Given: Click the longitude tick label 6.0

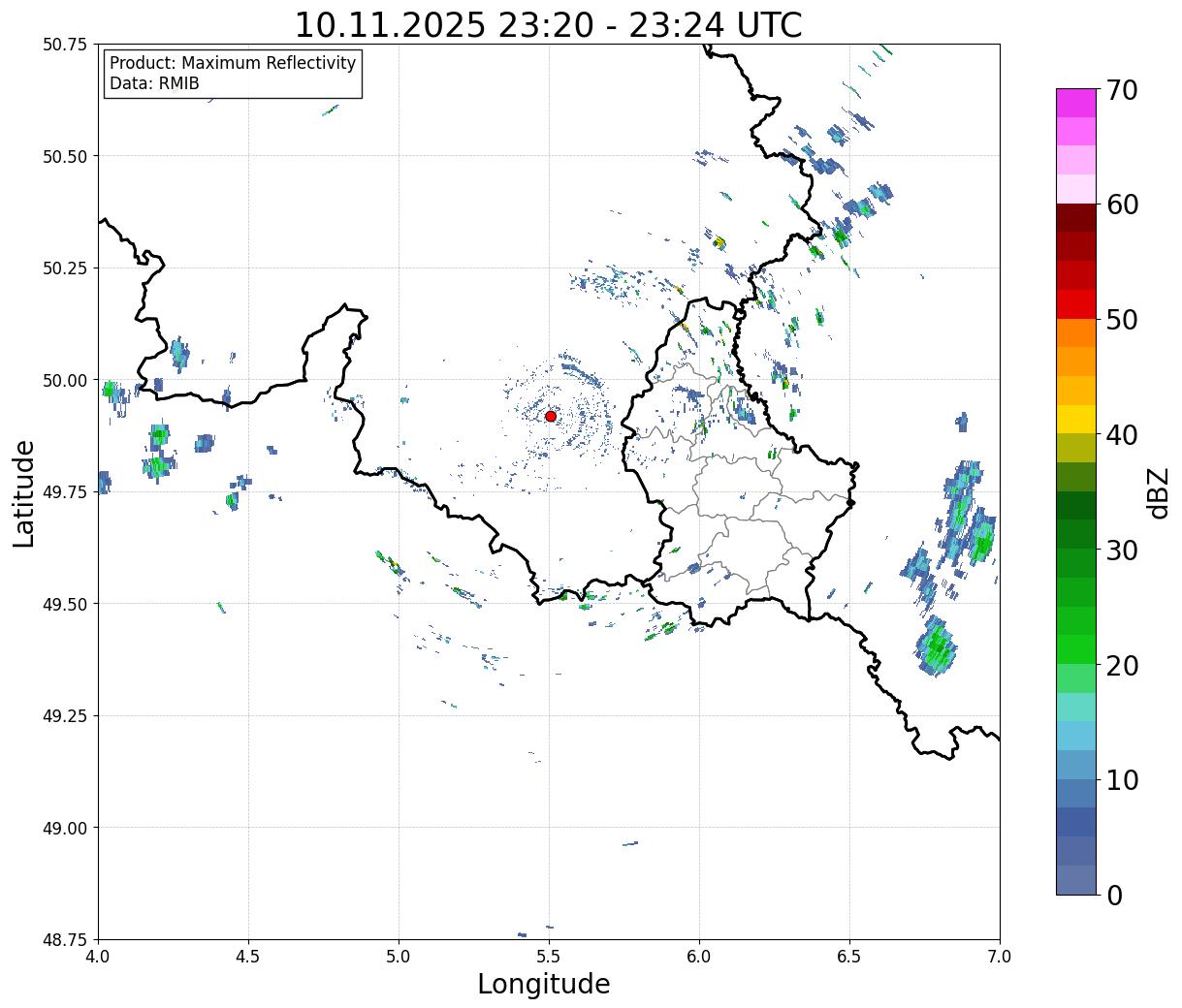Looking at the screenshot, I should pos(699,957).
